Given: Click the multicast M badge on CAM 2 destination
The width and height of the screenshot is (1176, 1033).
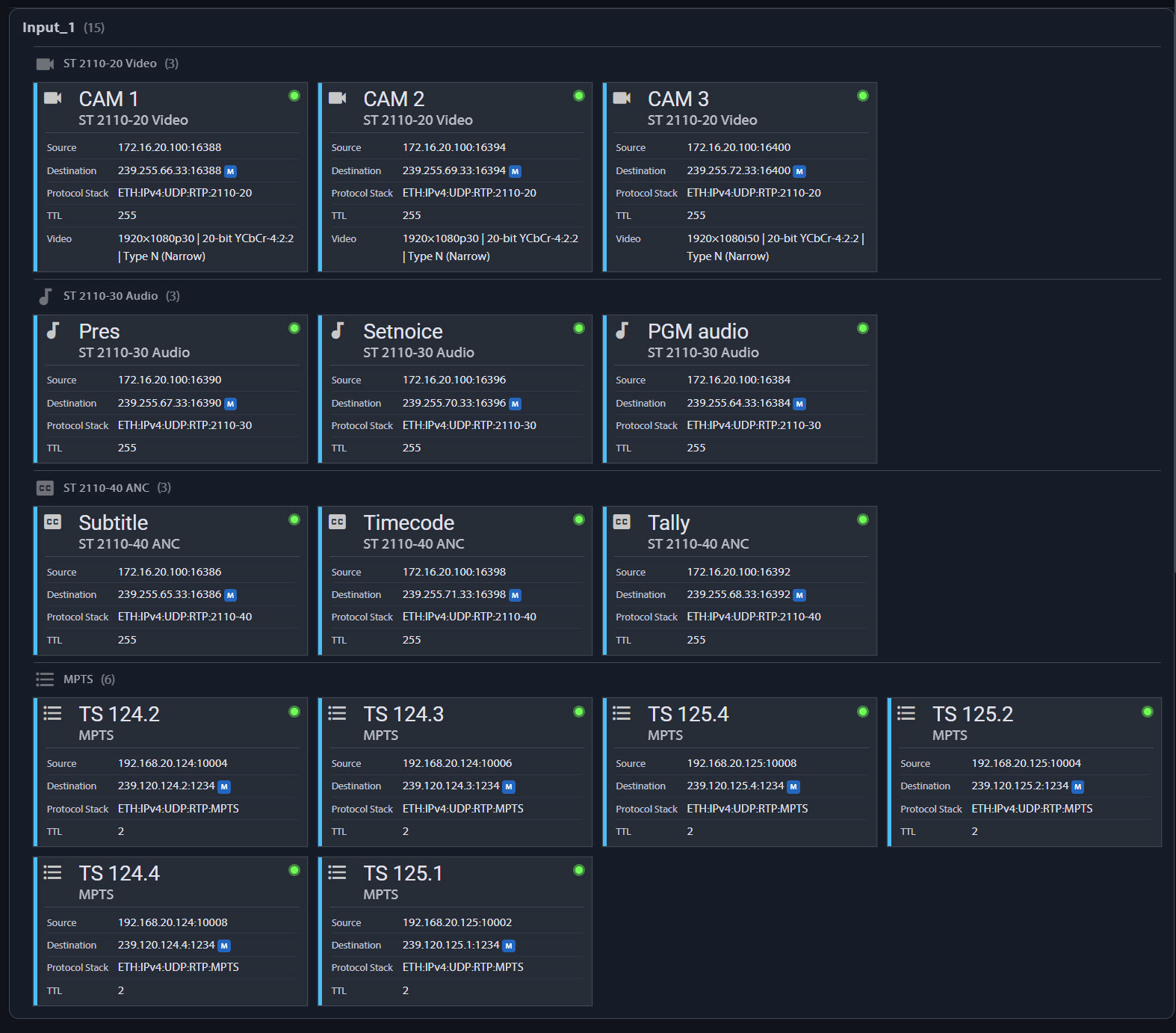Looking at the screenshot, I should (x=515, y=171).
